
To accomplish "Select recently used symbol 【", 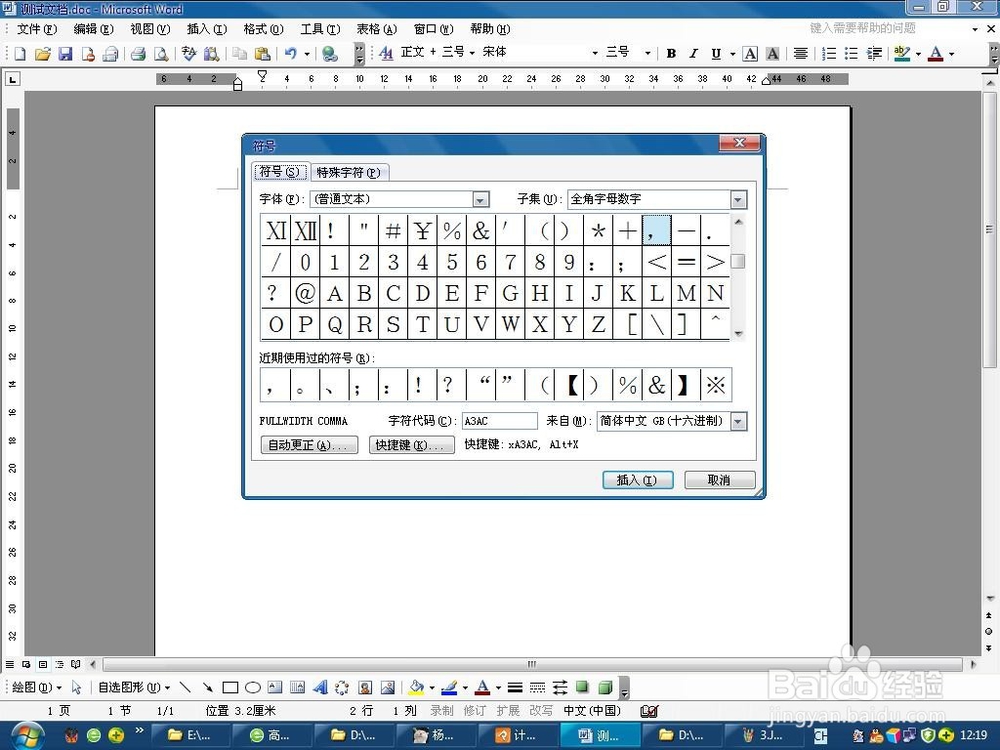I will (572, 385).
